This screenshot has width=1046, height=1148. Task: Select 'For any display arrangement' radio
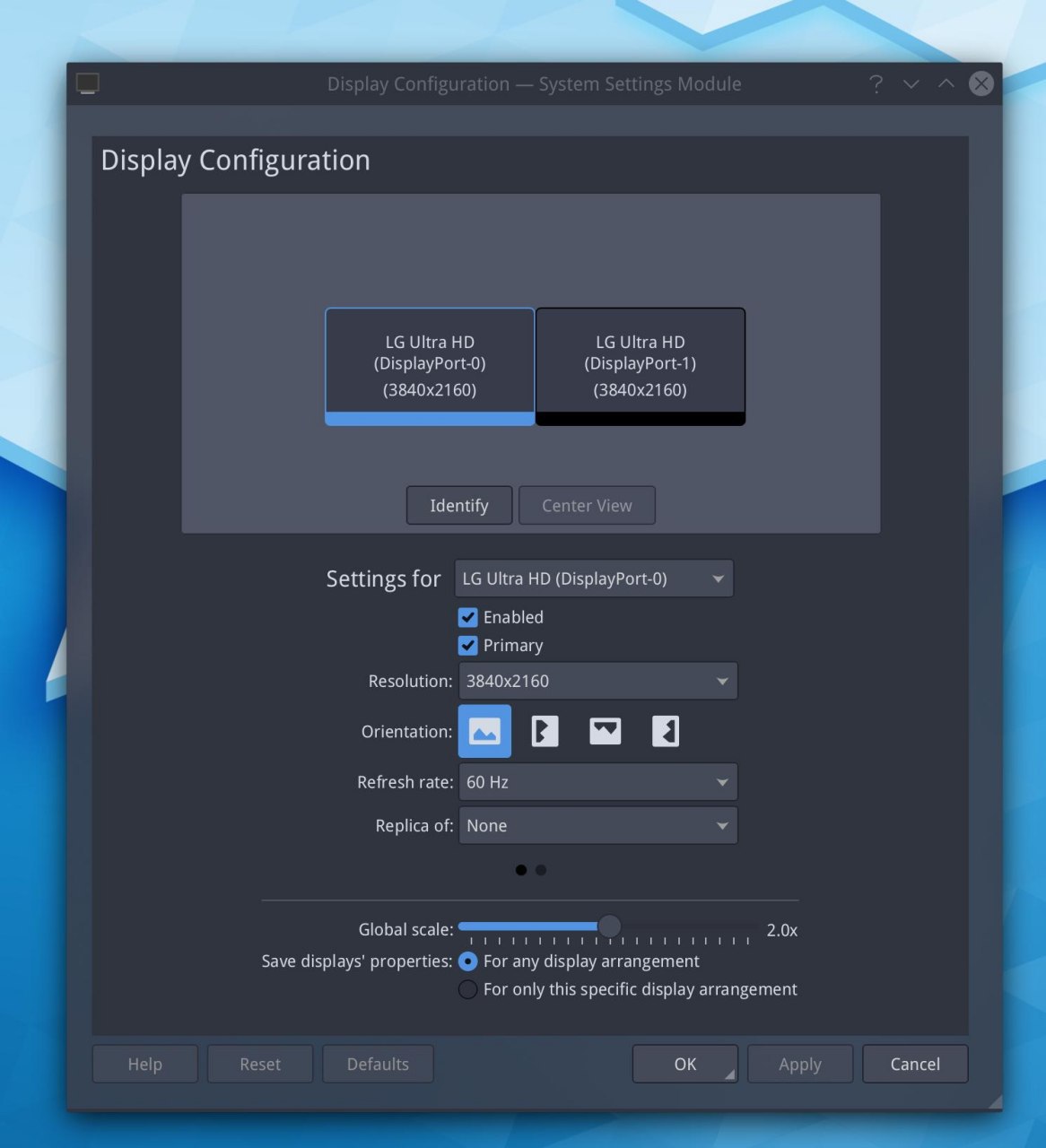tap(467, 961)
